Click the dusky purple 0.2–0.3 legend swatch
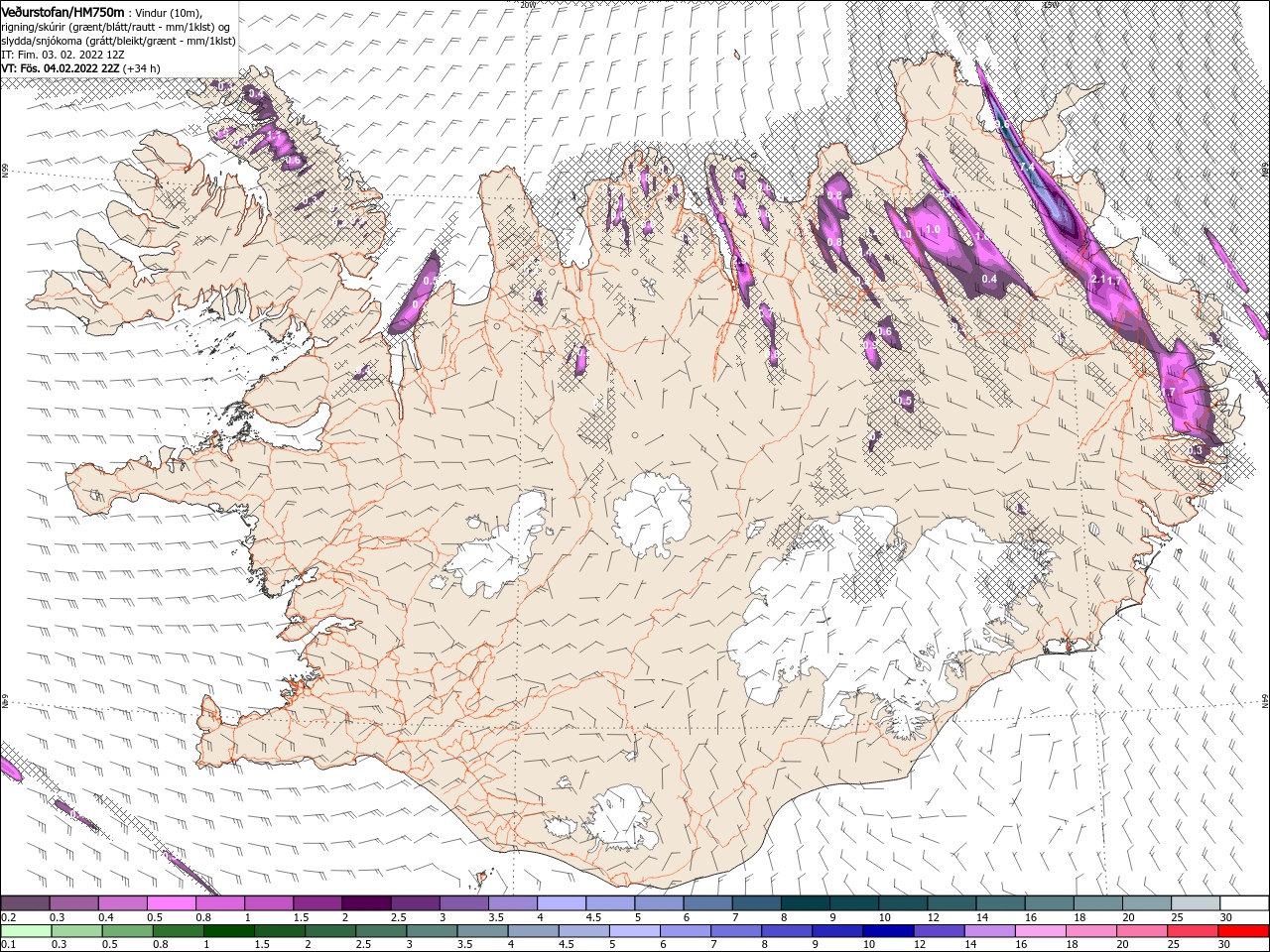The height and width of the screenshot is (952, 1270). click(x=25, y=903)
